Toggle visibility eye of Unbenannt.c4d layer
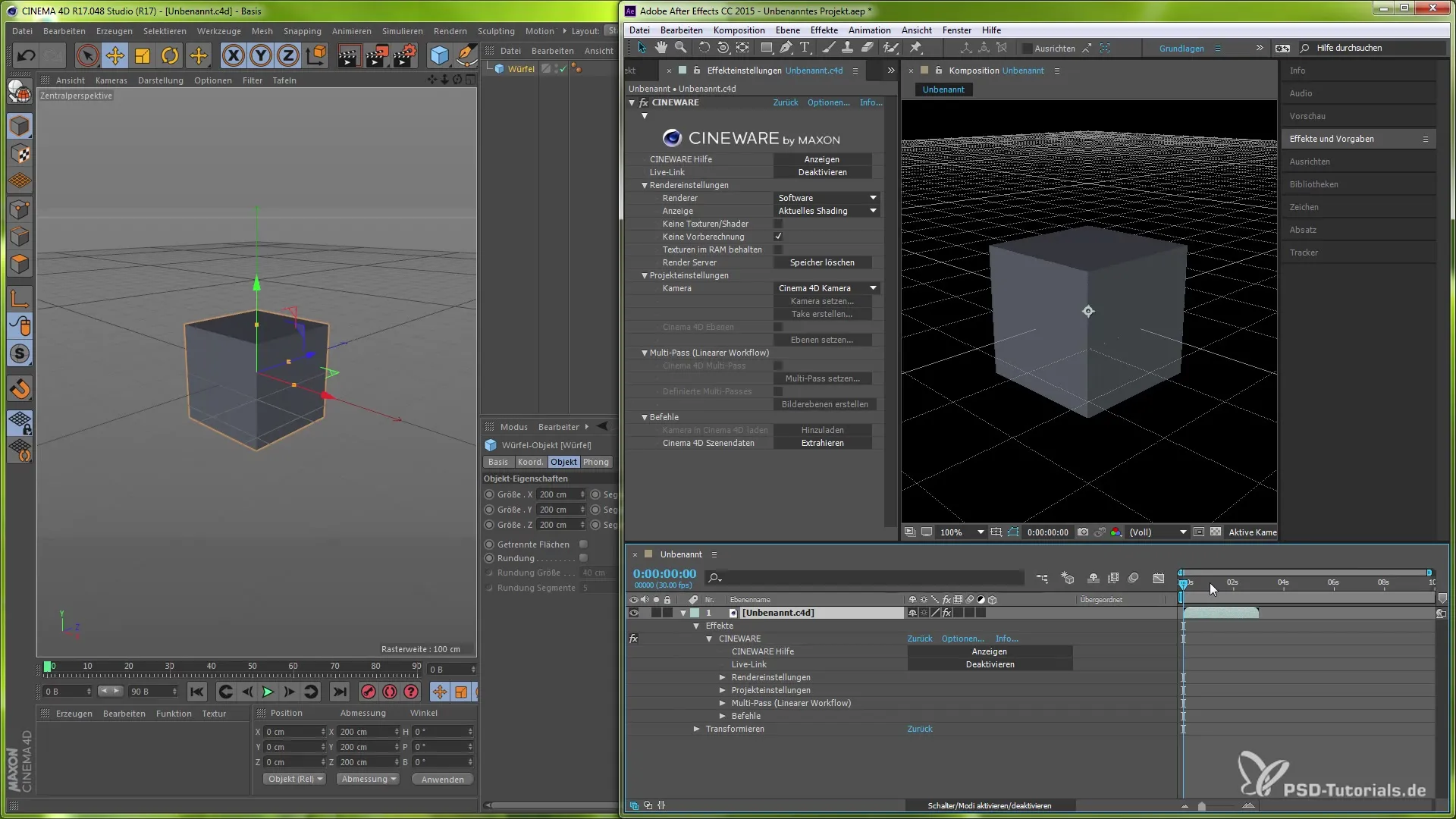The width and height of the screenshot is (1456, 819). (634, 613)
